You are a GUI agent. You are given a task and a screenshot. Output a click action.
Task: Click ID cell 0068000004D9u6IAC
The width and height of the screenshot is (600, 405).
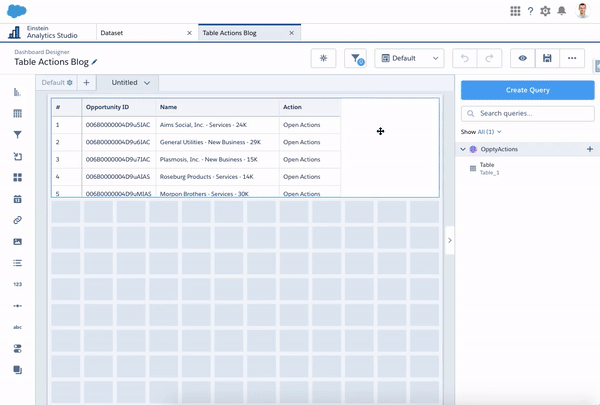(x=118, y=142)
